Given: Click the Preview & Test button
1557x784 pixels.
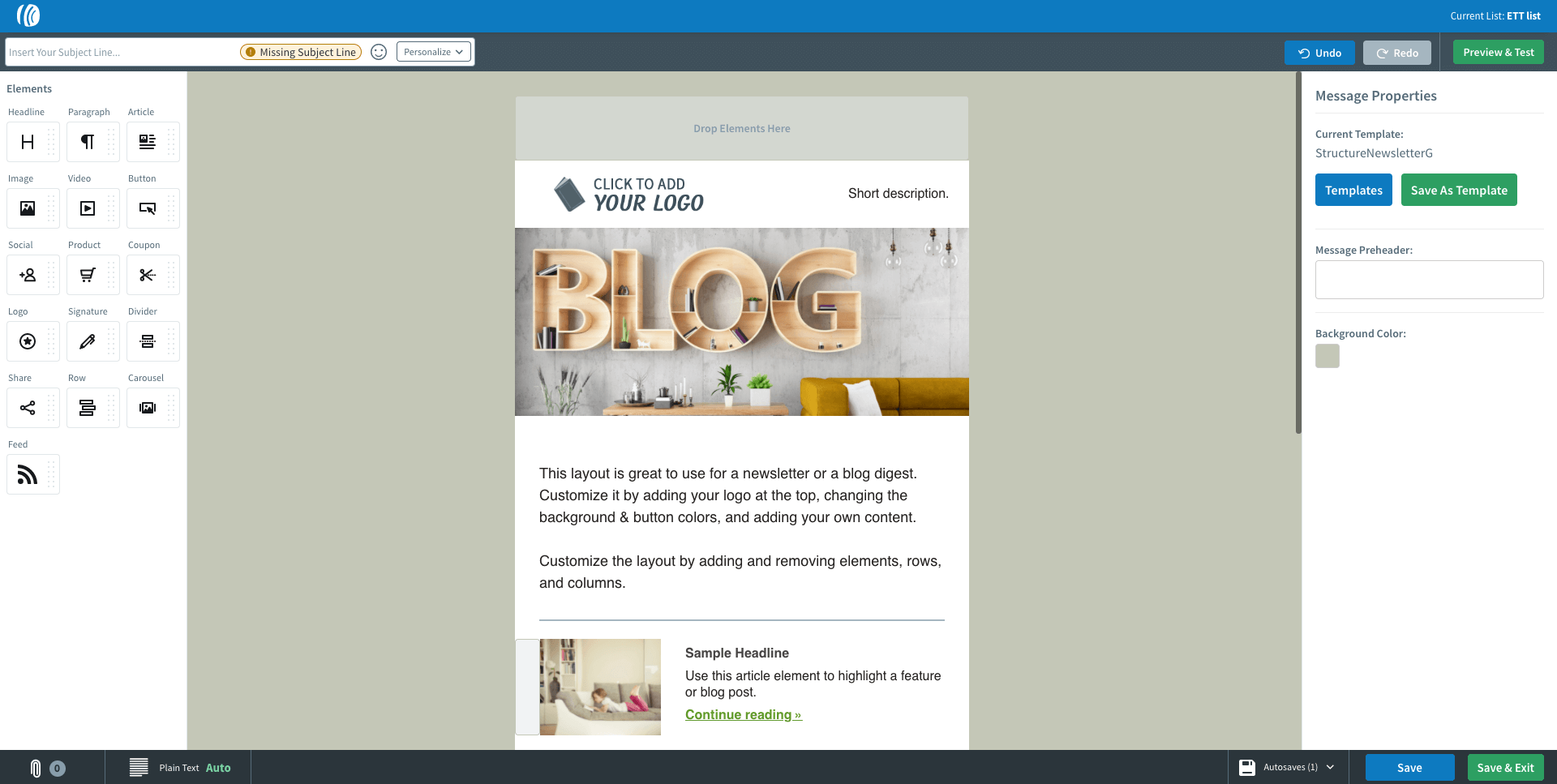Looking at the screenshot, I should 1498,52.
